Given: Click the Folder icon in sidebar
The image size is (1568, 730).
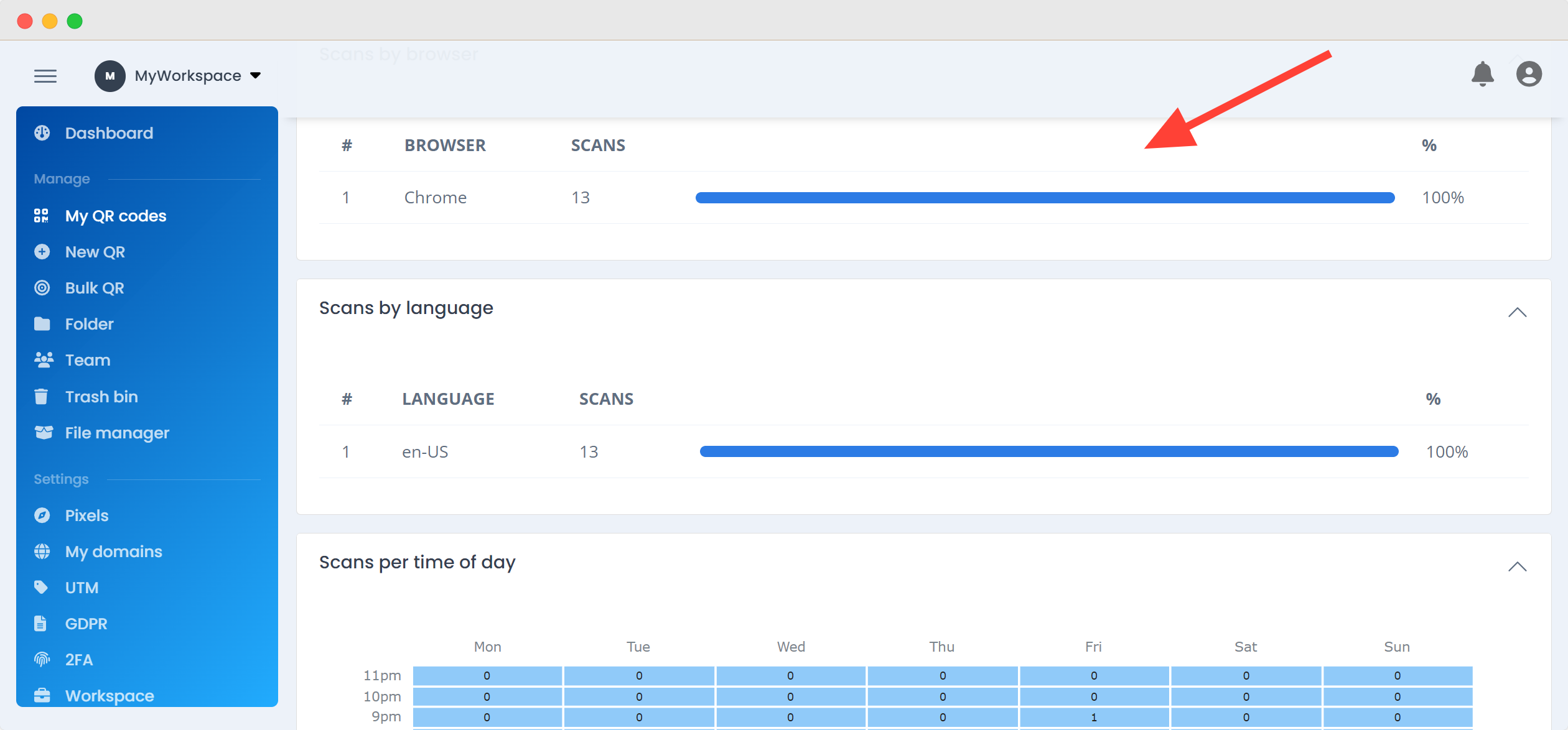Looking at the screenshot, I should [x=42, y=324].
